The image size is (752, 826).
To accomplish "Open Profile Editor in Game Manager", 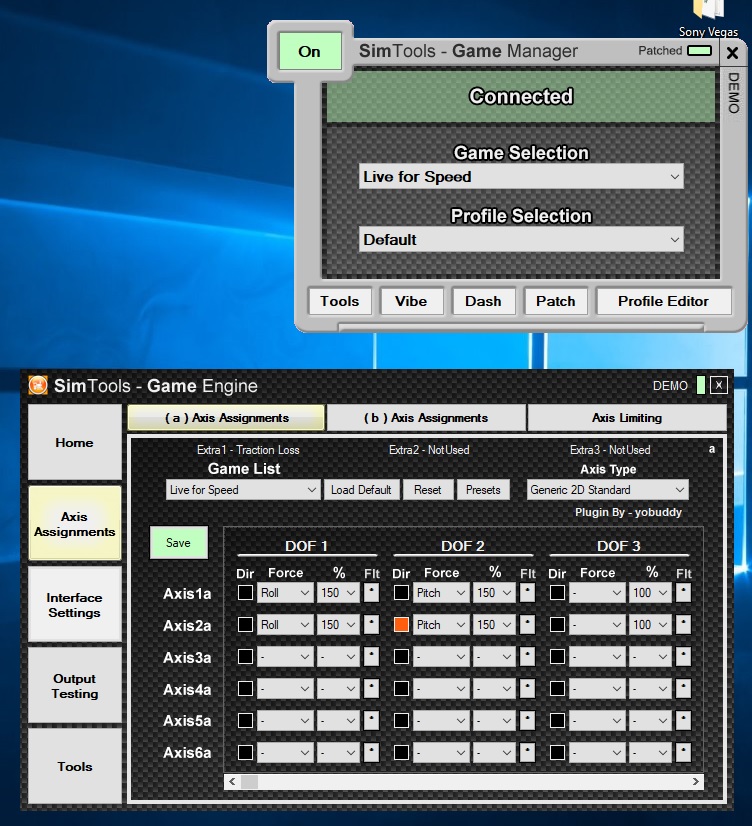I will click(664, 301).
